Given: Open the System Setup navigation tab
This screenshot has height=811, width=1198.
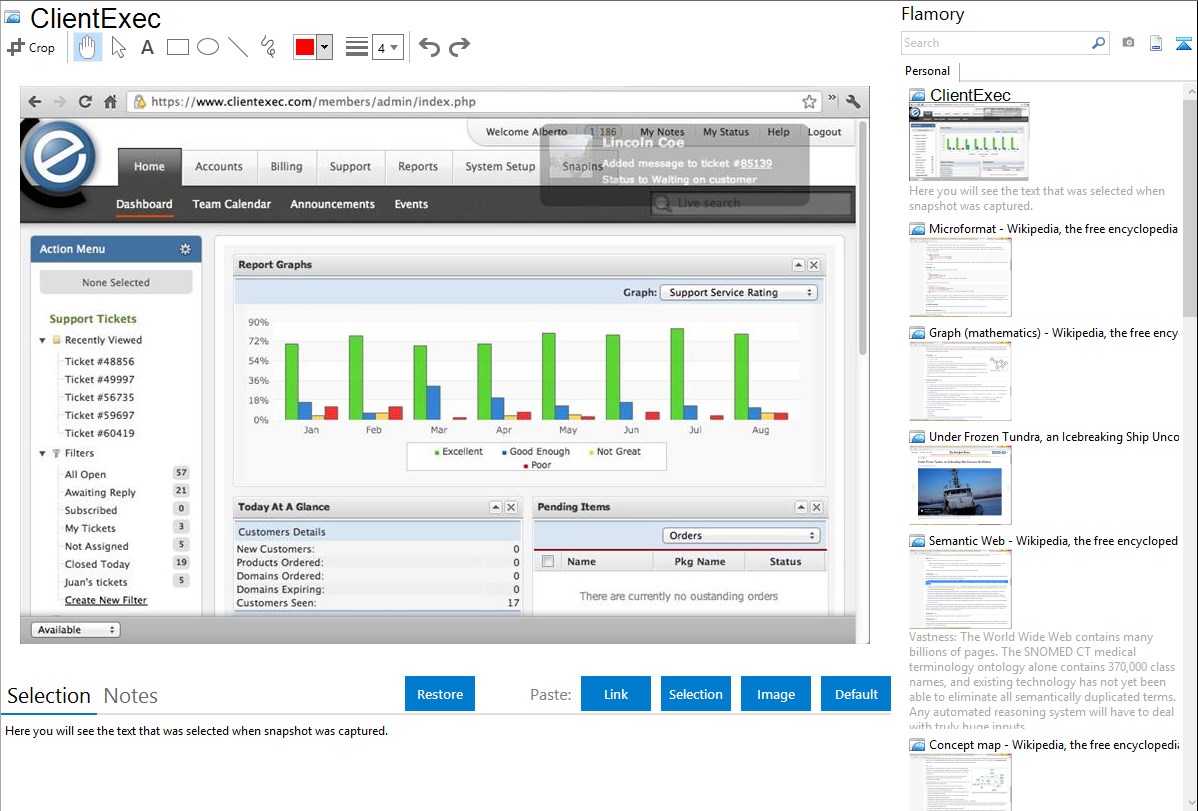Looking at the screenshot, I should coord(500,167).
